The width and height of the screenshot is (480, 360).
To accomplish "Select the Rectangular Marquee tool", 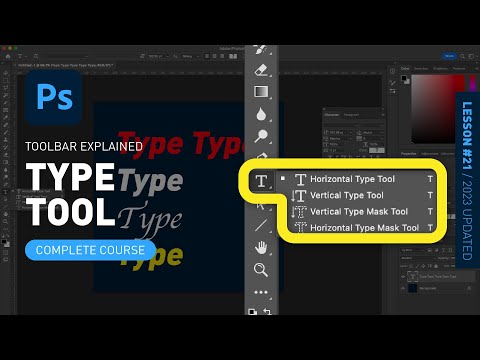I will 5,80.
